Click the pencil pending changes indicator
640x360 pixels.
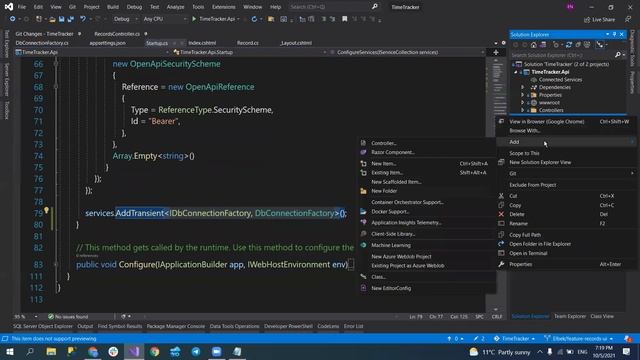479,339
